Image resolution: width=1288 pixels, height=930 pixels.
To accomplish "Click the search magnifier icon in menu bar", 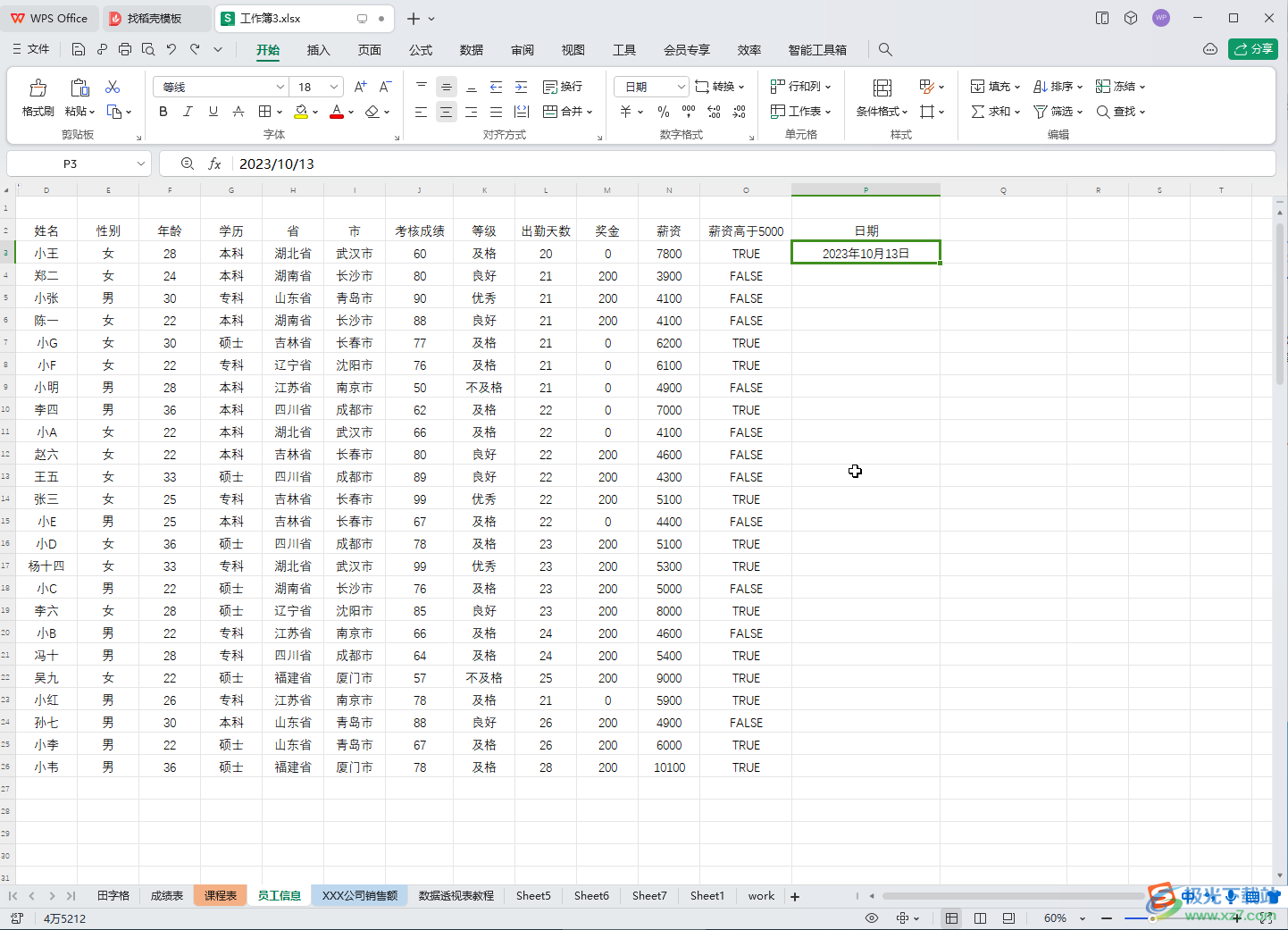I will [885, 50].
